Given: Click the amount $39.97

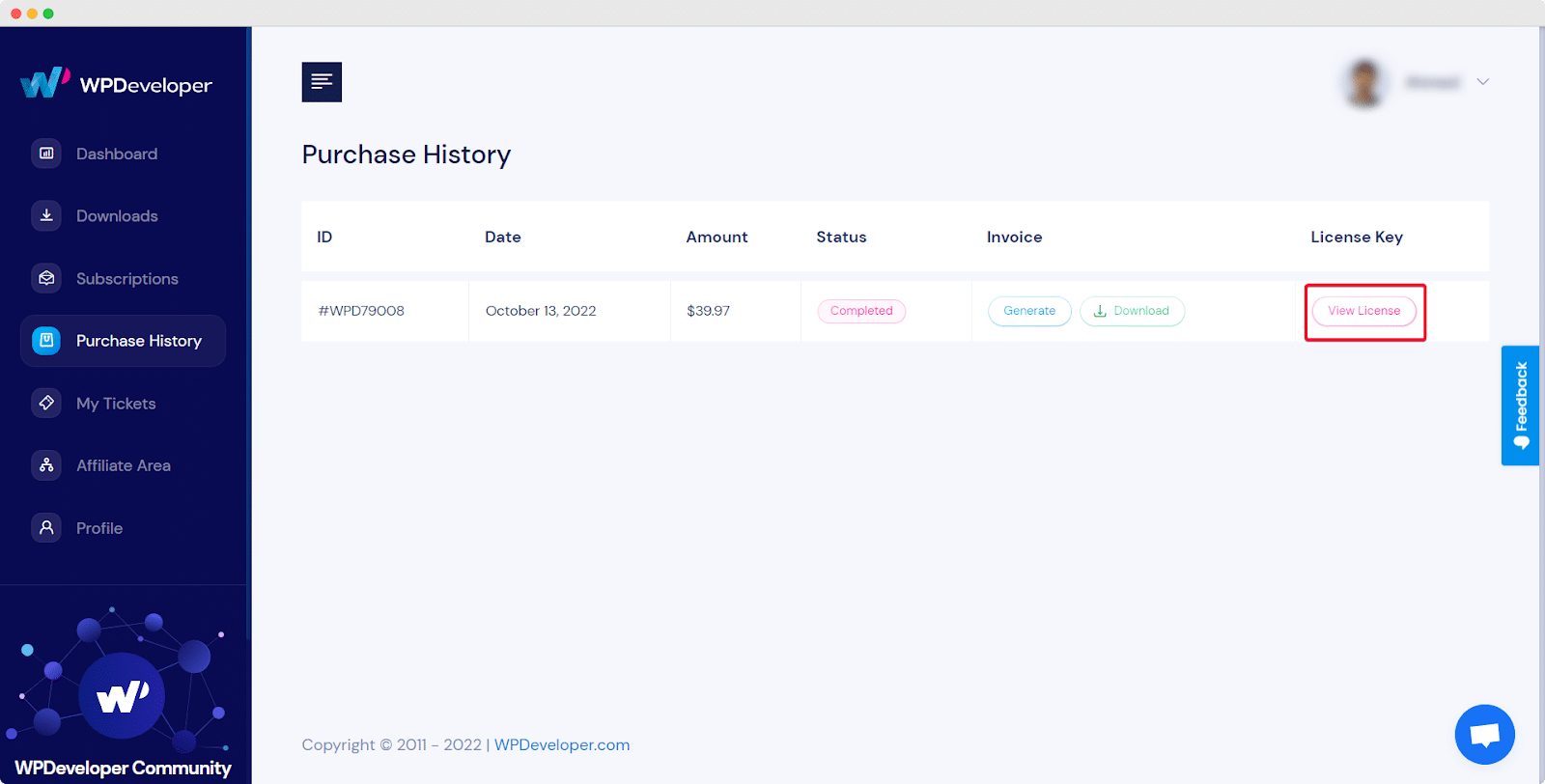Looking at the screenshot, I should (708, 311).
